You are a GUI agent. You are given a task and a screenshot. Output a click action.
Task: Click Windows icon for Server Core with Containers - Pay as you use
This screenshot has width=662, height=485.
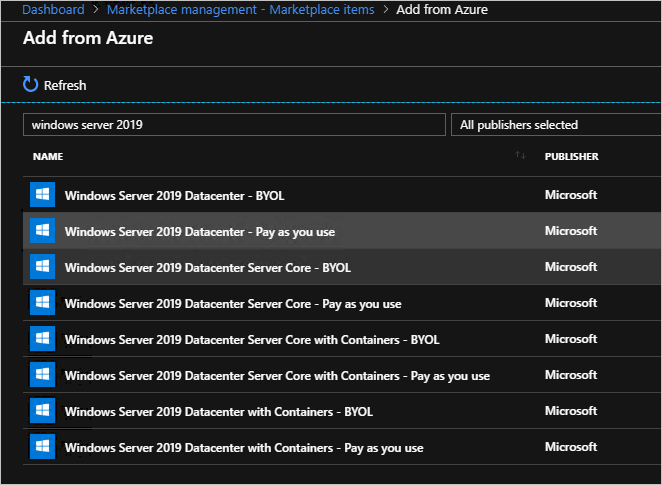[x=42, y=375]
